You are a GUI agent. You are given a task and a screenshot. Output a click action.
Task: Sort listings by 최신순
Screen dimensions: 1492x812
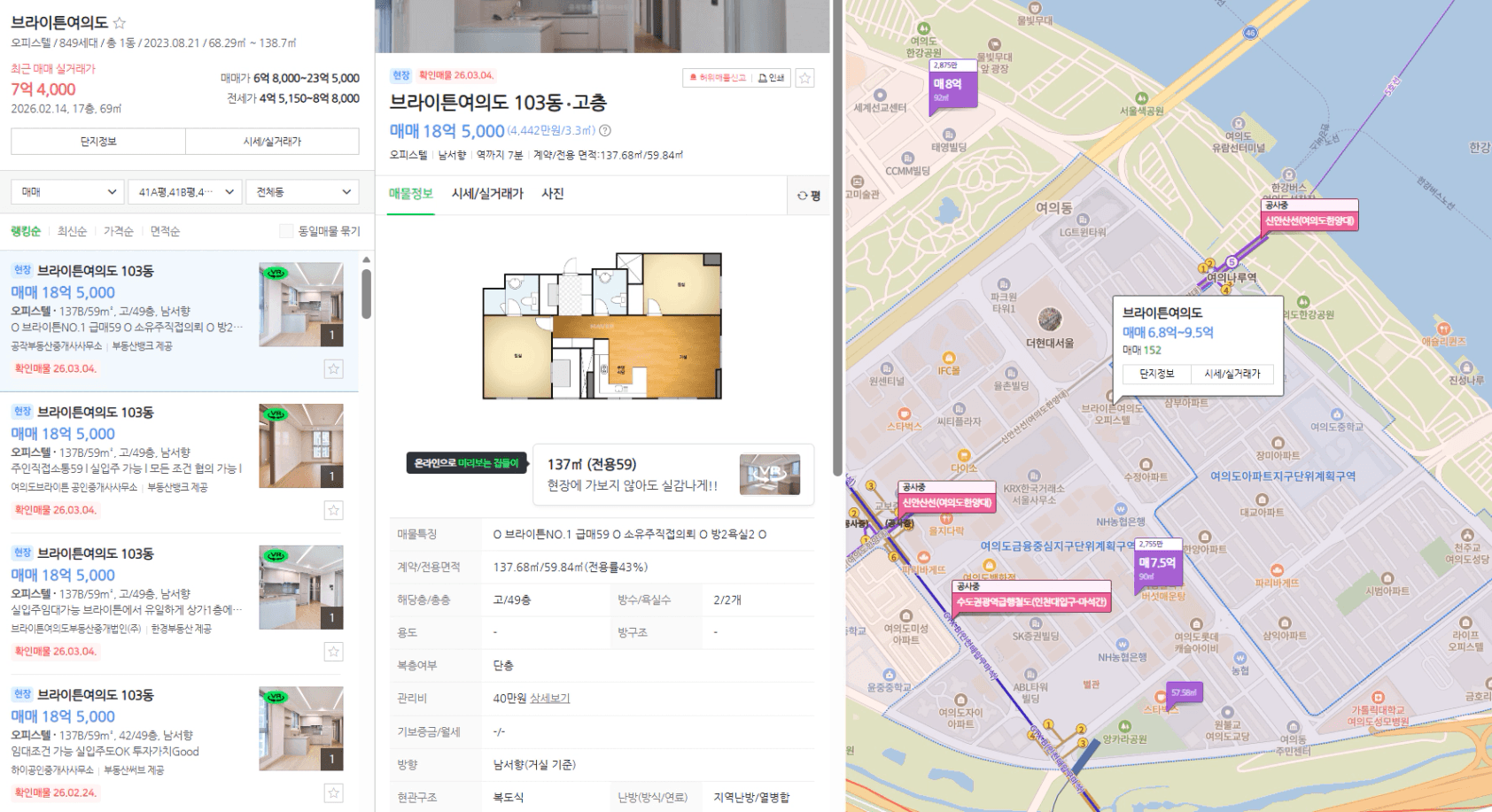tap(72, 231)
